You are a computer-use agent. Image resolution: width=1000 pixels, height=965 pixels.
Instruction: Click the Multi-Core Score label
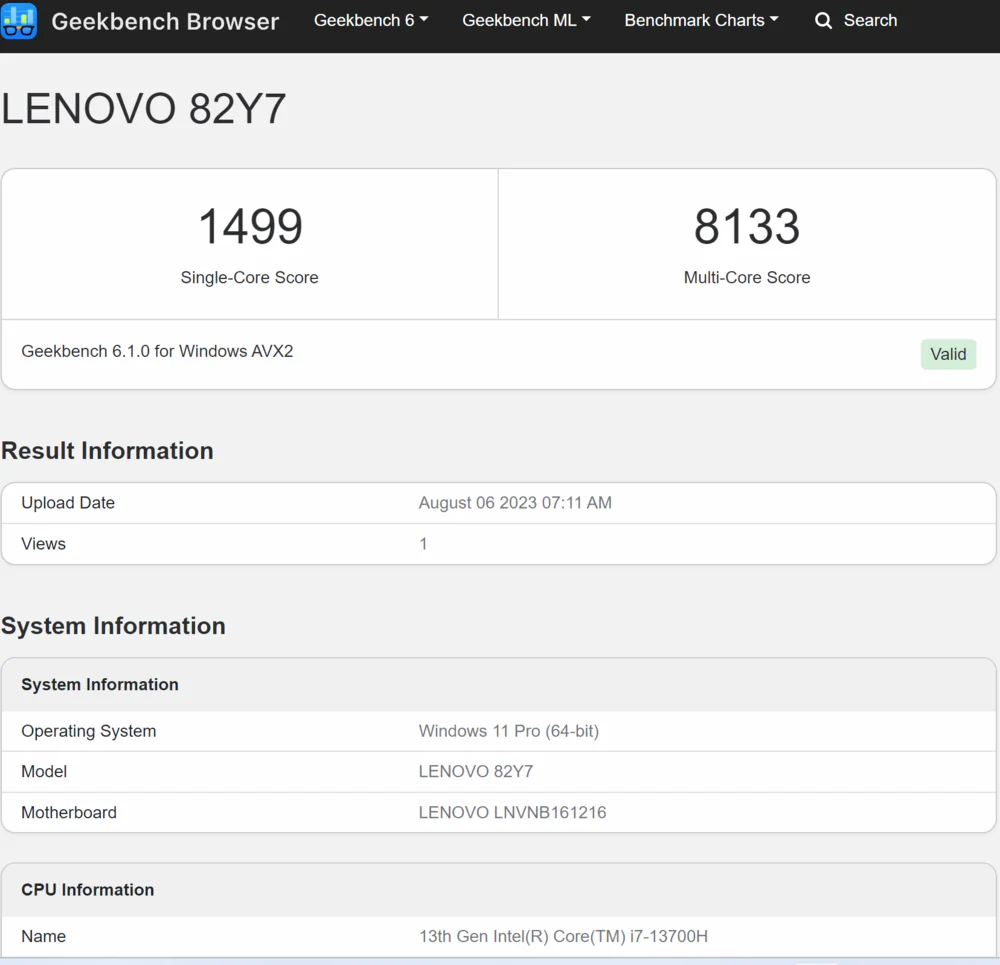click(x=747, y=277)
